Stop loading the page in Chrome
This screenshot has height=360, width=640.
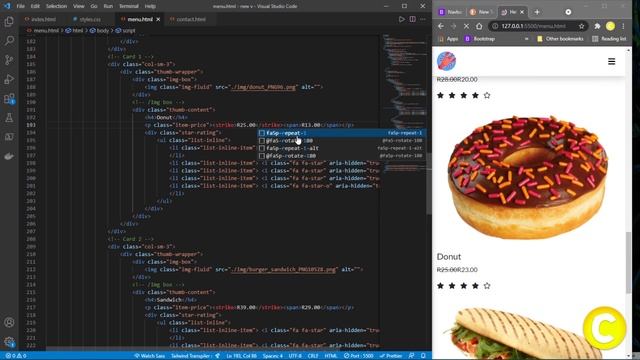(466, 26)
